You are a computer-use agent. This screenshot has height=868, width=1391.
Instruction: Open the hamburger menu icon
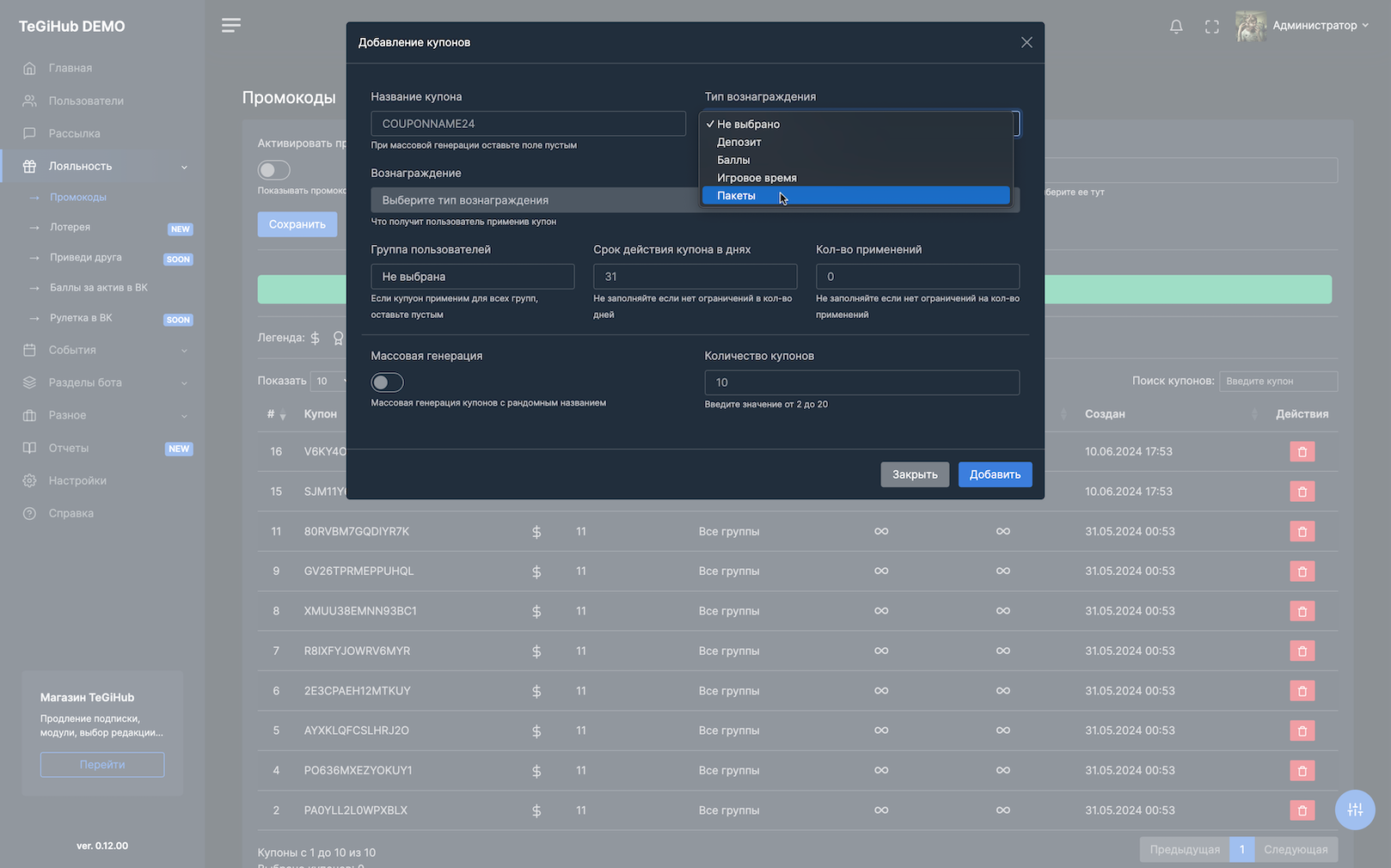(230, 26)
